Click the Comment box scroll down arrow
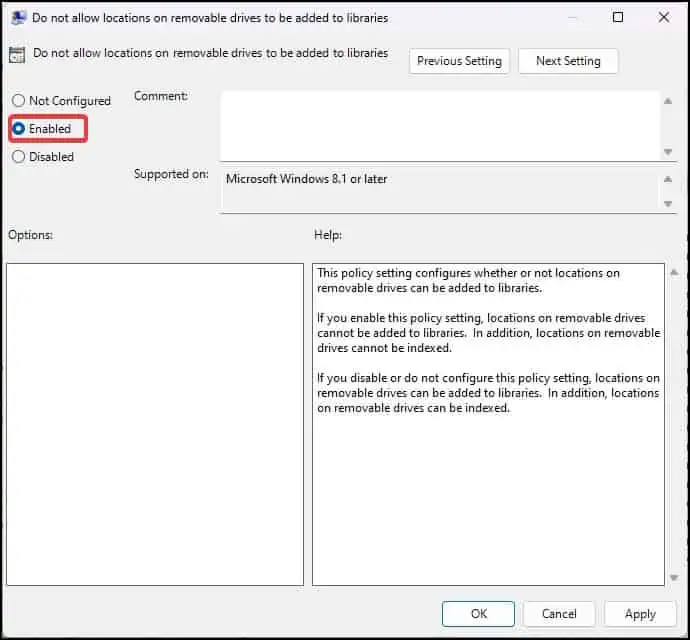The image size is (690, 640). point(668,152)
